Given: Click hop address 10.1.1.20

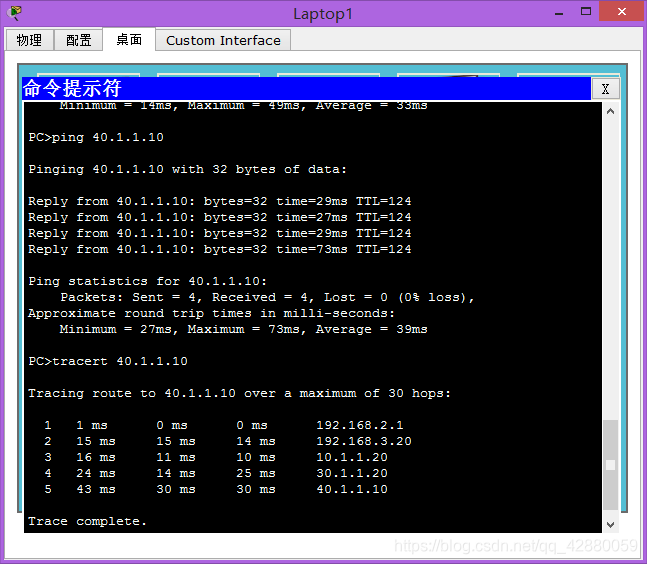Looking at the screenshot, I should coord(352,458).
